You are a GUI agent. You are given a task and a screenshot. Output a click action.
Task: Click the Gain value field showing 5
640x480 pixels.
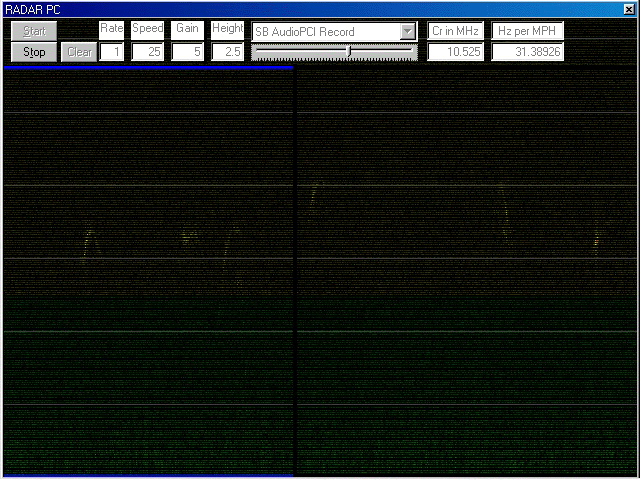pyautogui.click(x=187, y=52)
